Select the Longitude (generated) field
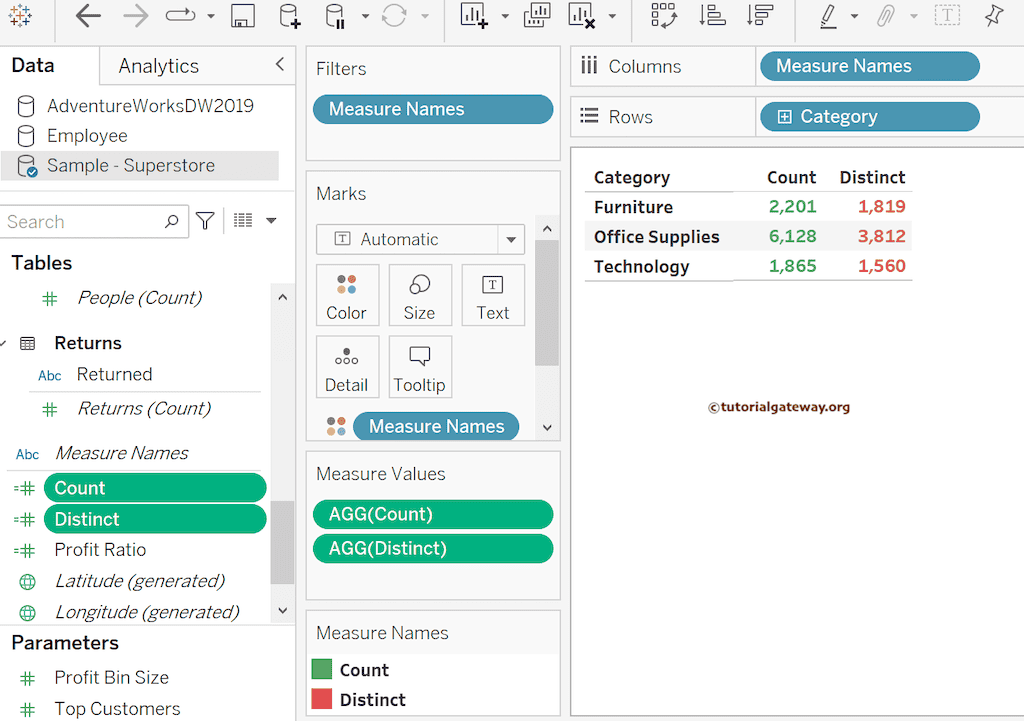The height and width of the screenshot is (721, 1024). pos(146,613)
